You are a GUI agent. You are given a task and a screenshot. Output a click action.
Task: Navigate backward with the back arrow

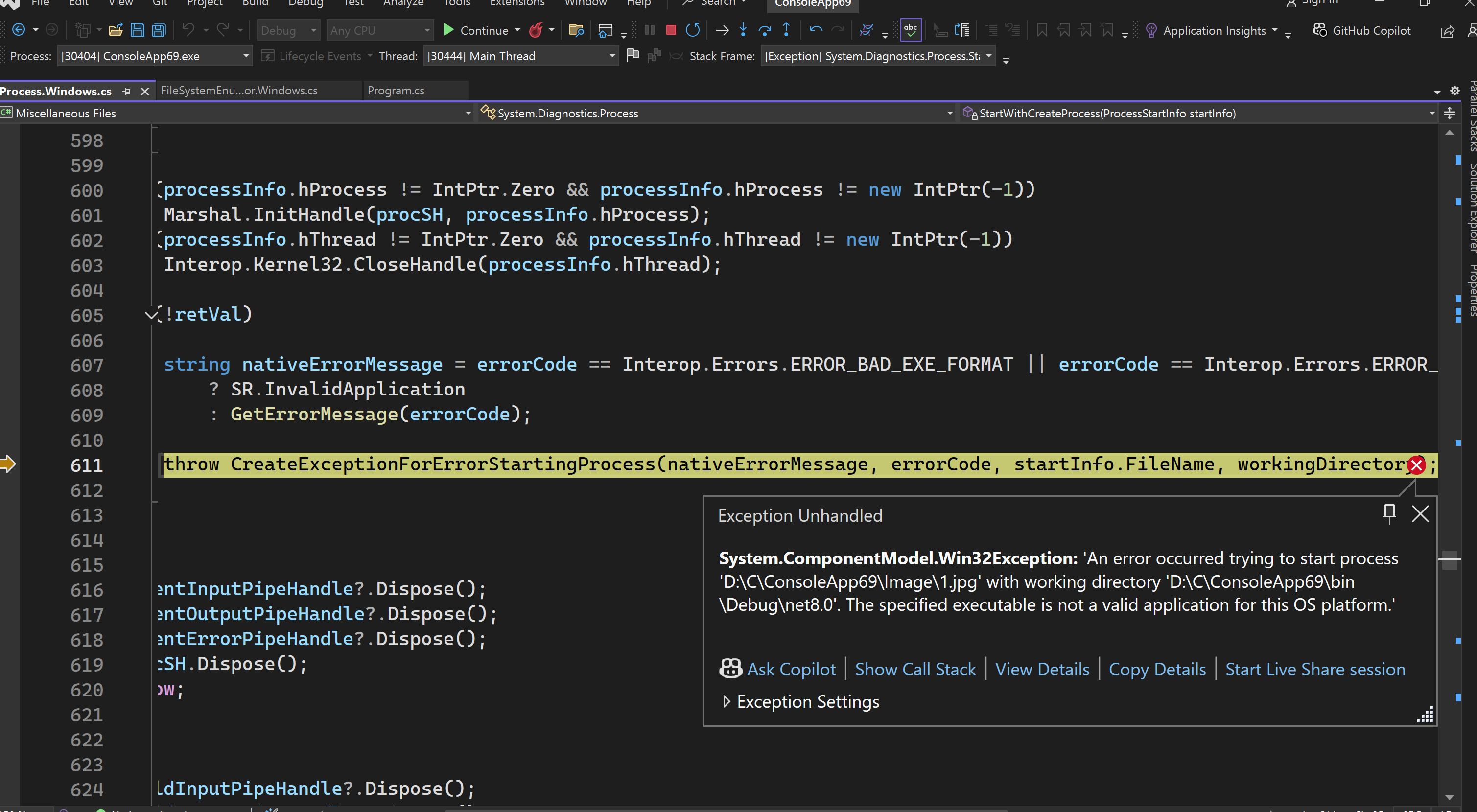tap(18, 30)
